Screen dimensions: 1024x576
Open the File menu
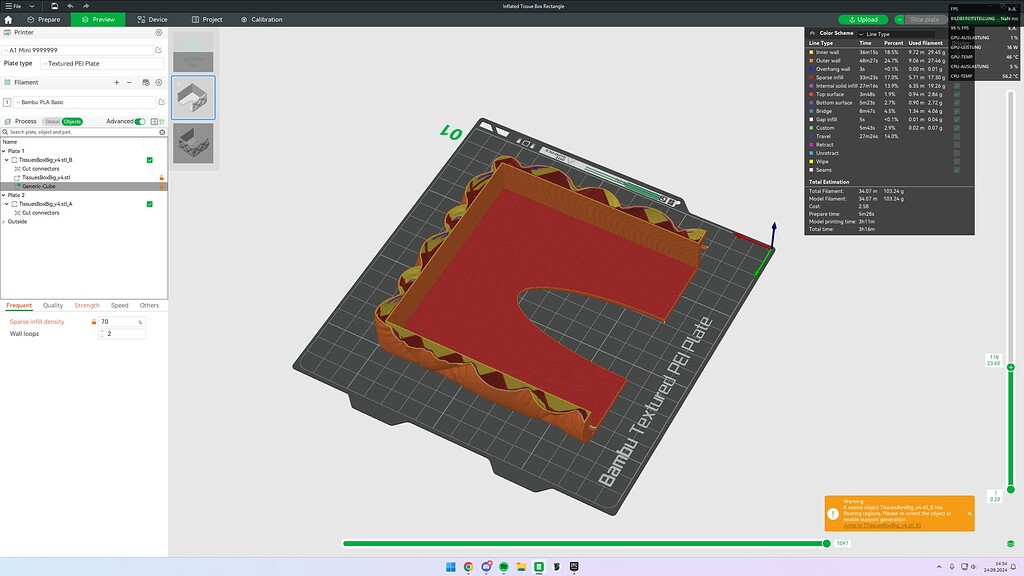[14, 6]
